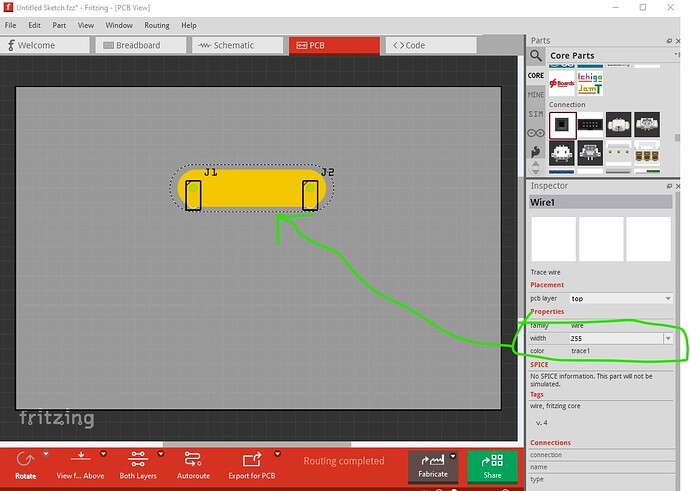Image resolution: width=690 pixels, height=491 pixels.
Task: Click the Both Layers button
Action: point(138,465)
